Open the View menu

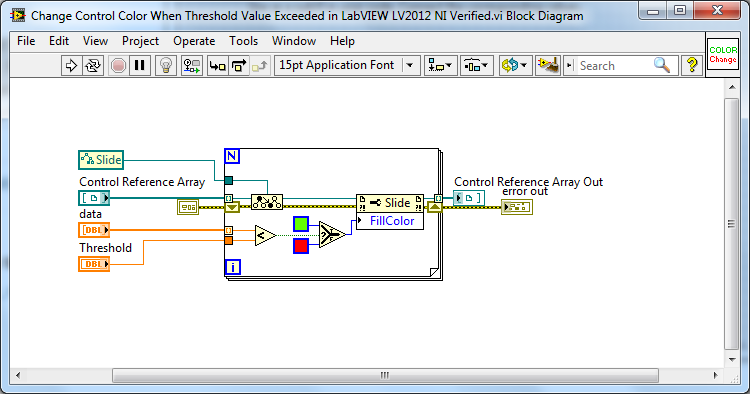[x=95, y=41]
